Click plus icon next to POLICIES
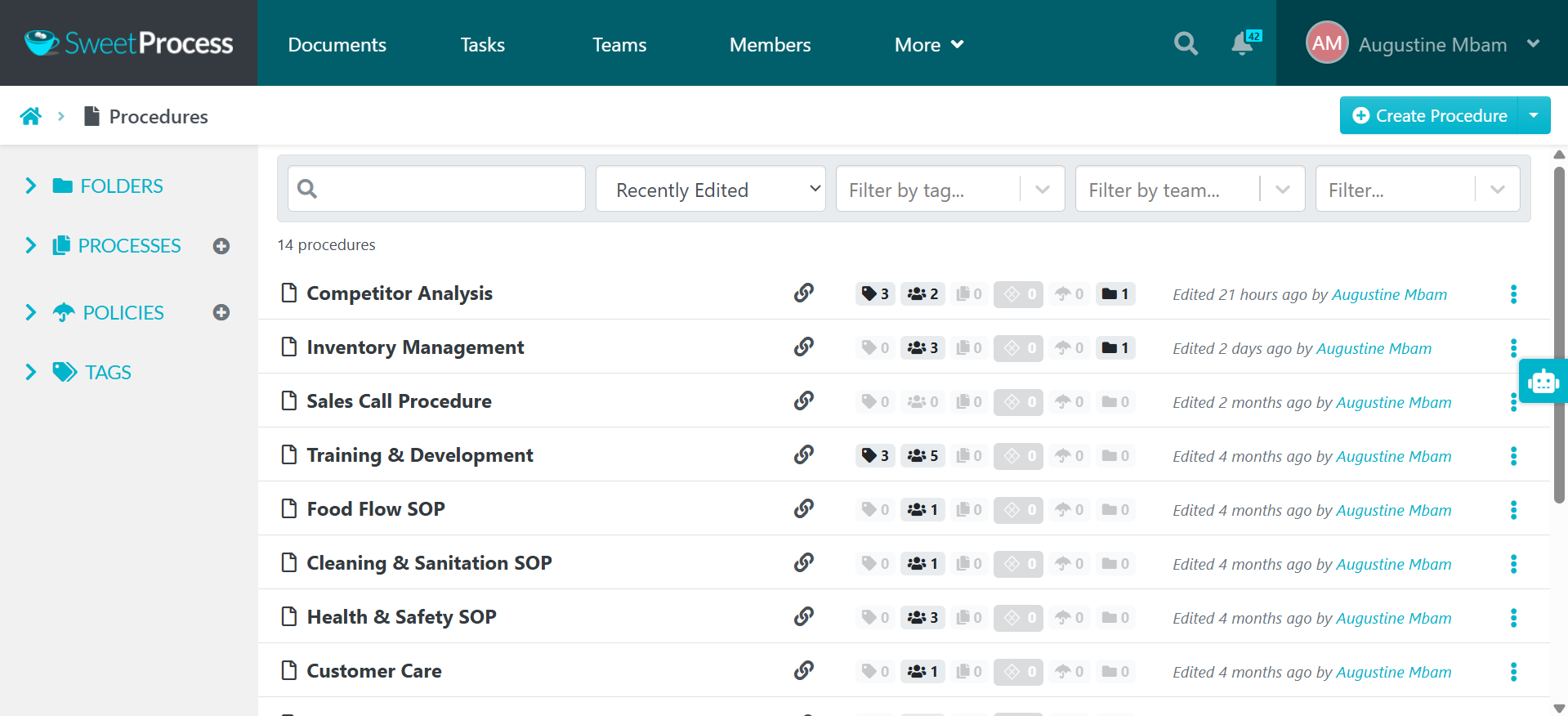1568x716 pixels. click(221, 313)
